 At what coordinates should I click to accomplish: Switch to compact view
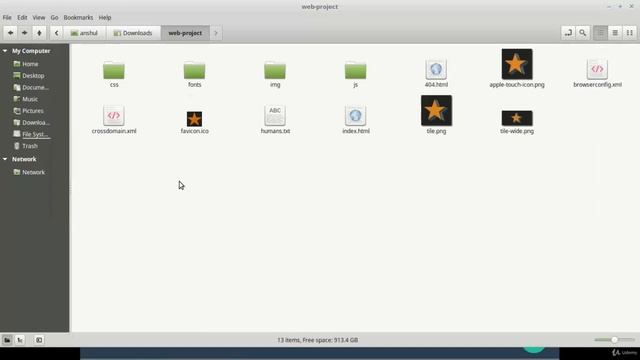coord(630,33)
